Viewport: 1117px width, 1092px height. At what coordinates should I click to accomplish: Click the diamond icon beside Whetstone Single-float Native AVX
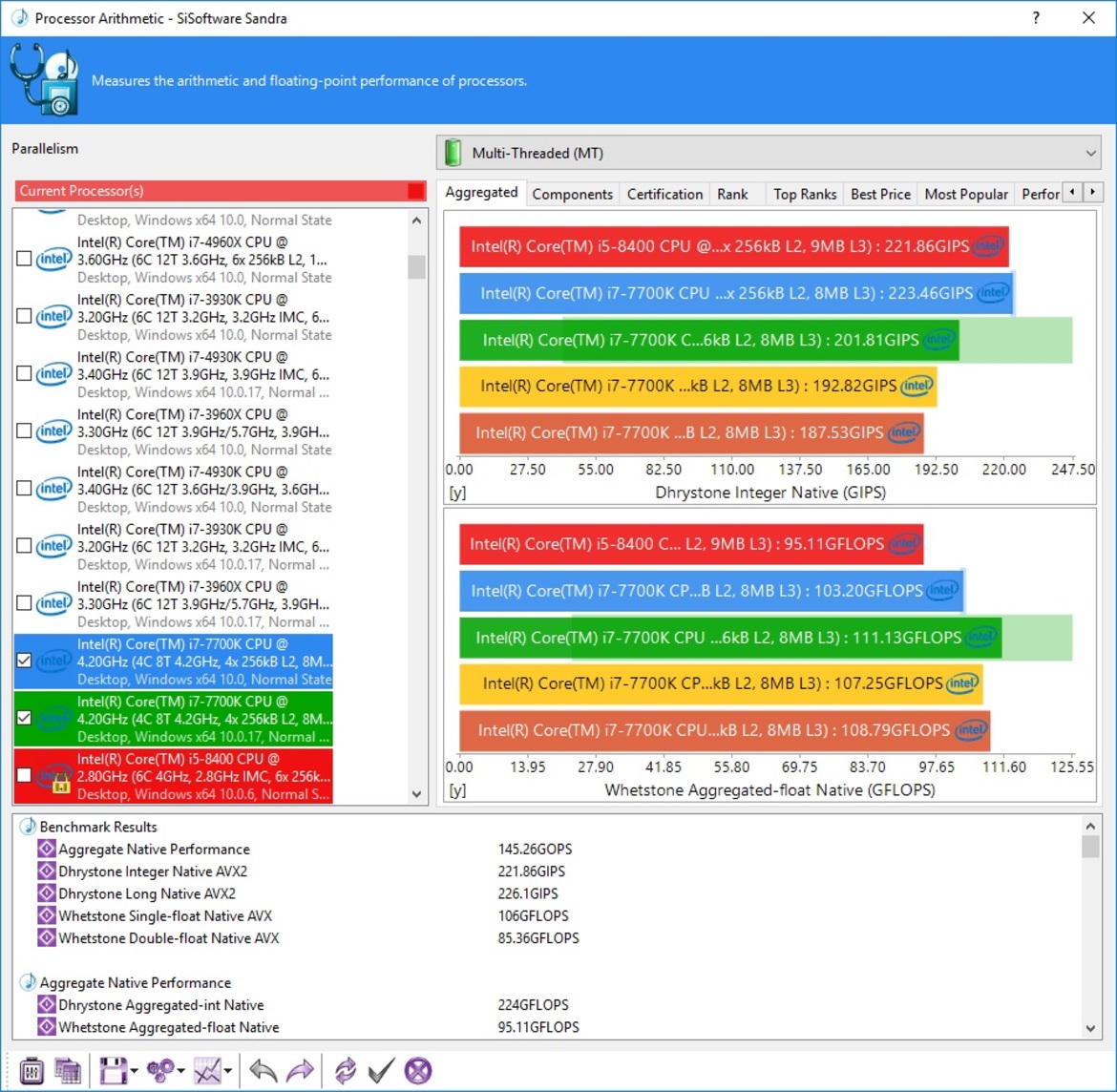click(47, 915)
